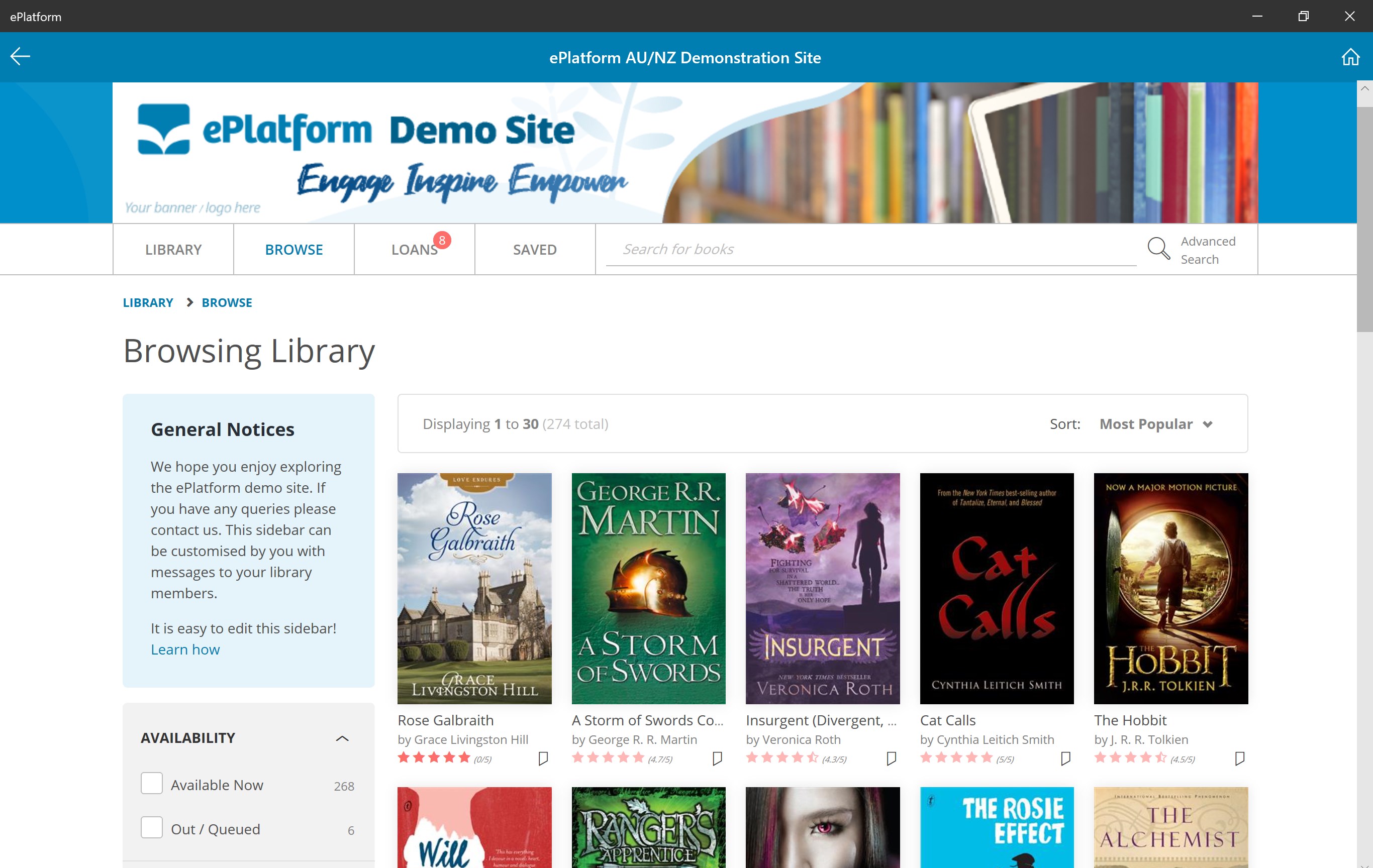
Task: Click bookmark icon for Insurgent
Action: (x=891, y=758)
